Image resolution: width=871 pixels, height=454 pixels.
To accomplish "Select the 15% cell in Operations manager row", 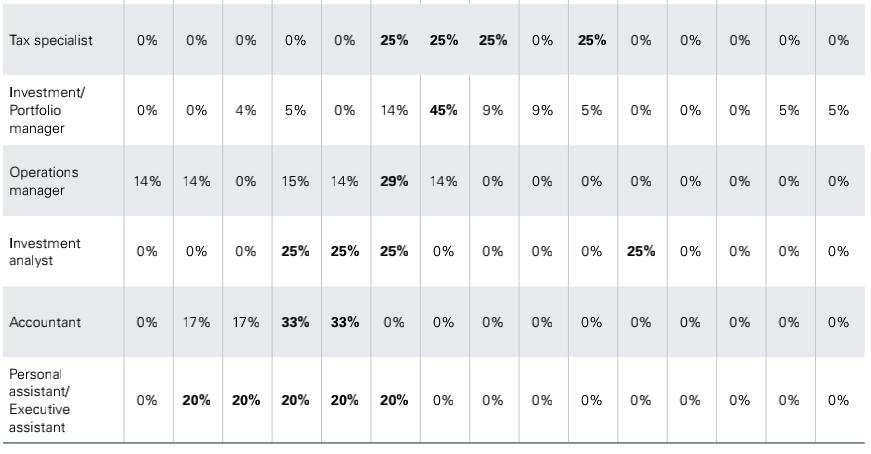I will click(x=295, y=181).
